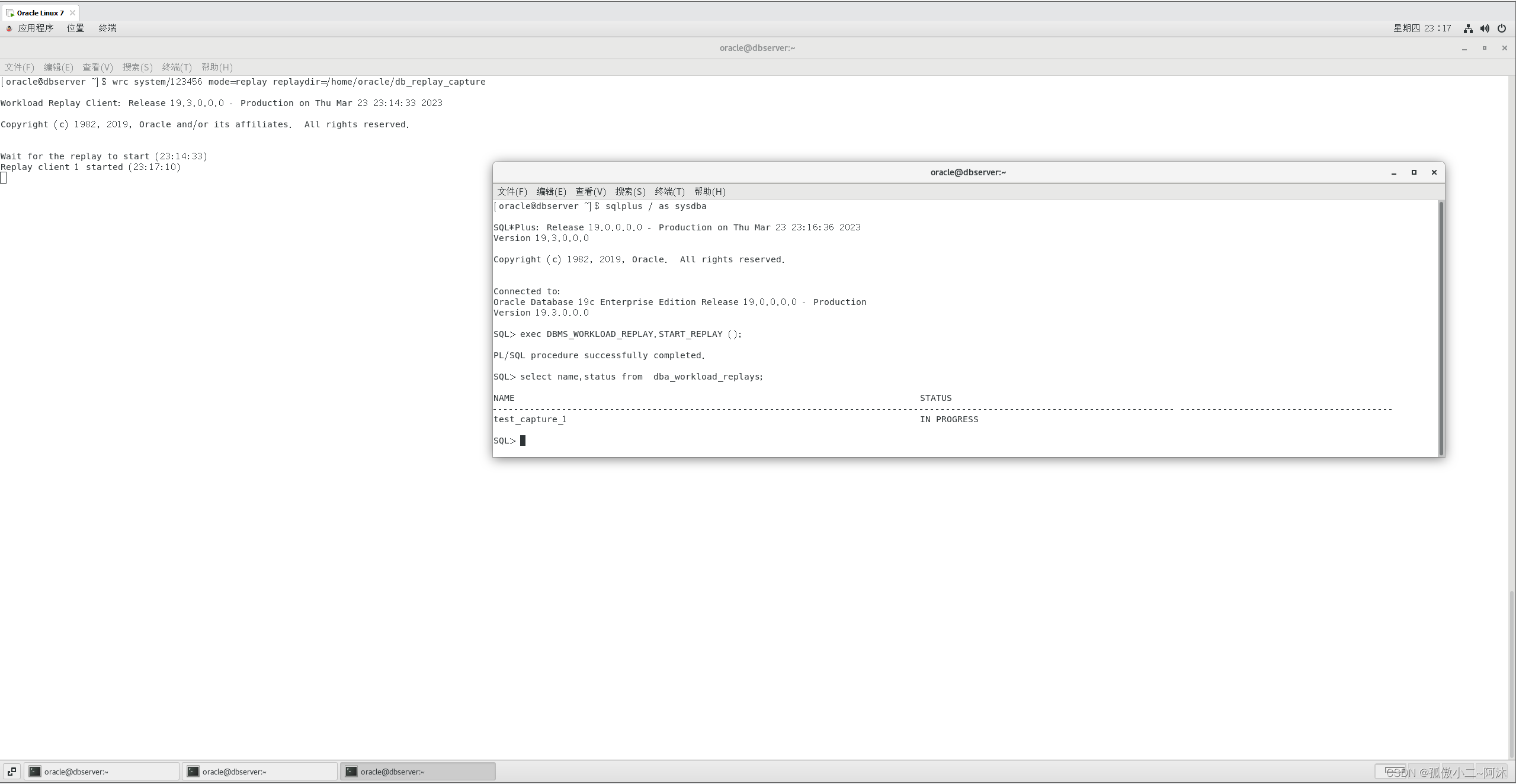The image size is (1516, 784).
Task: Click the text IN PROGRESS
Action: (949, 419)
